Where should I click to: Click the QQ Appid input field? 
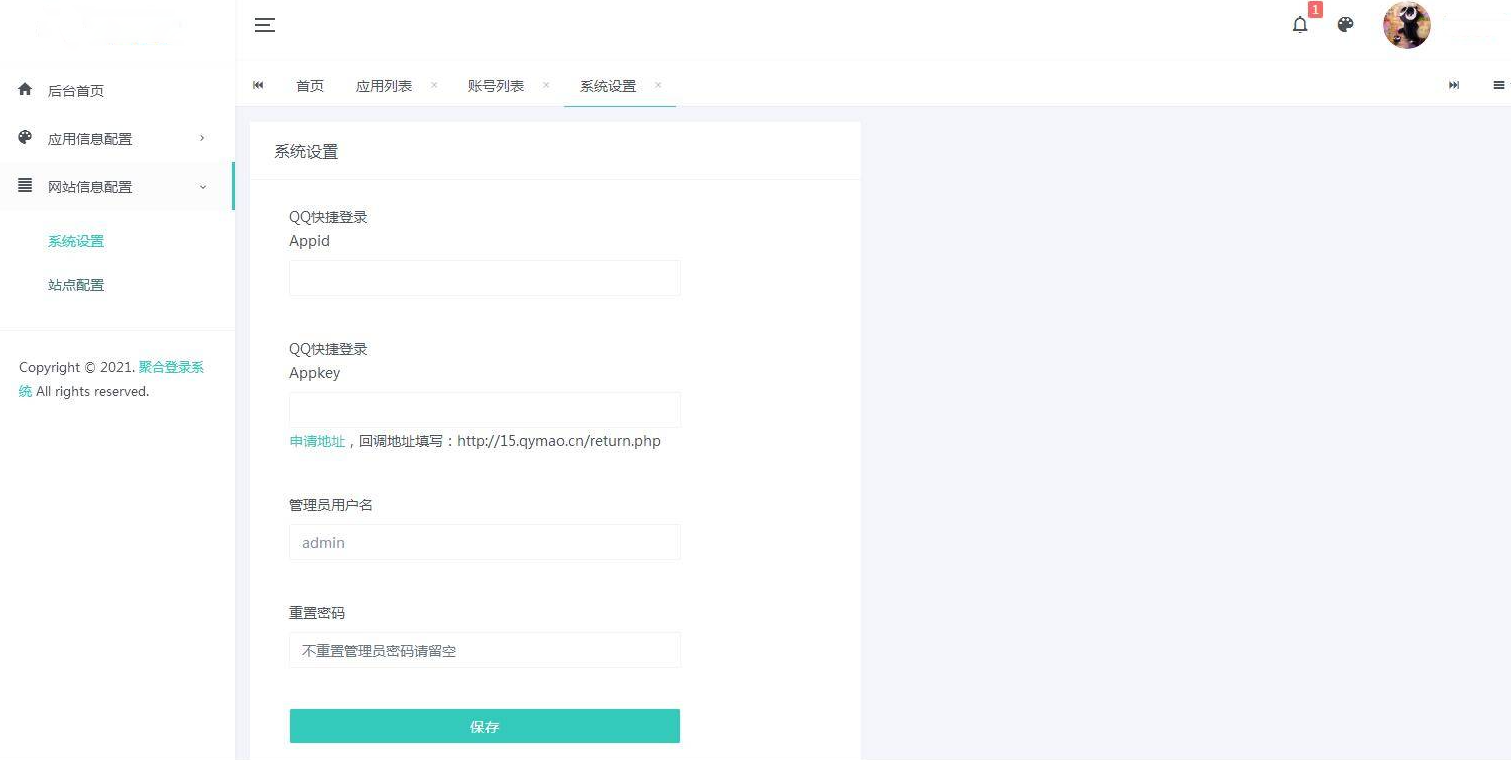485,278
